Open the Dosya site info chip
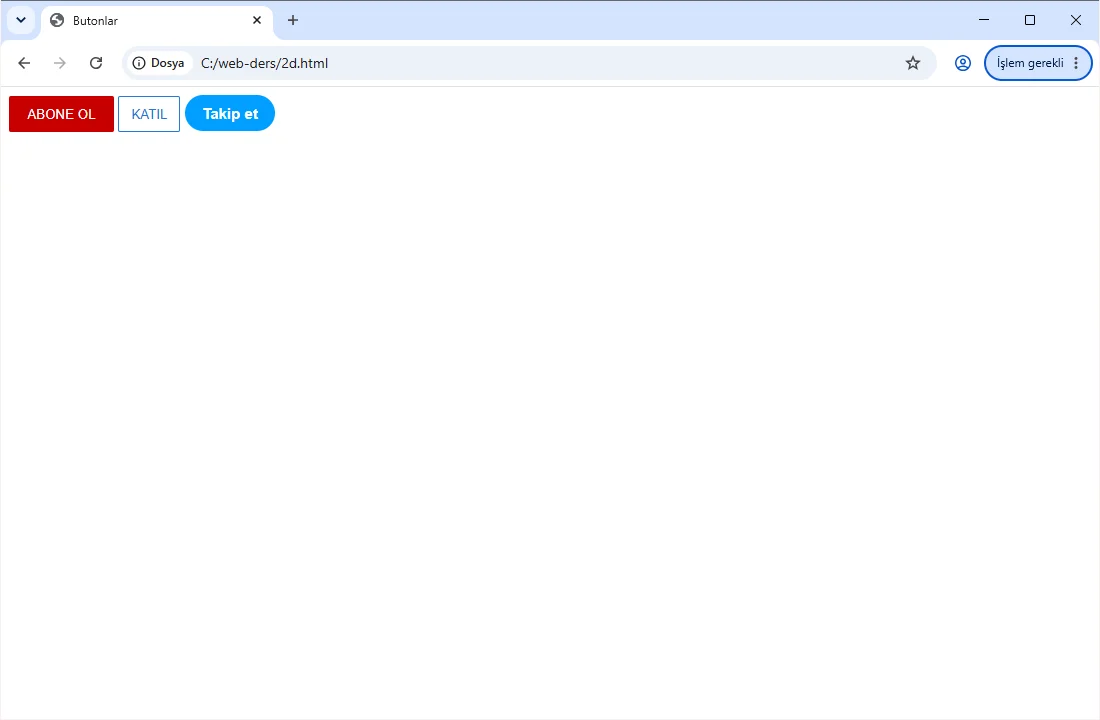This screenshot has height=720, width=1100. pos(159,63)
